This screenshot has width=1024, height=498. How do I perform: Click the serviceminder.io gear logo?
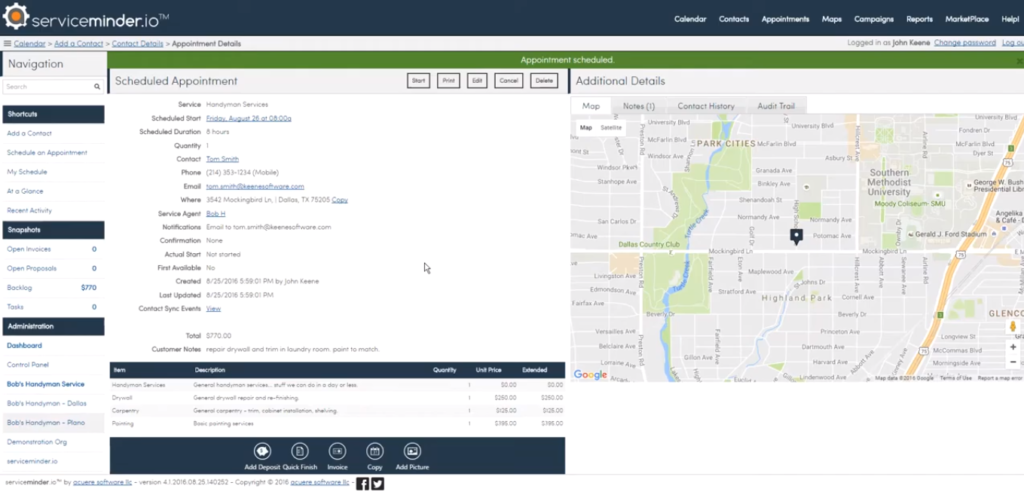16,16
